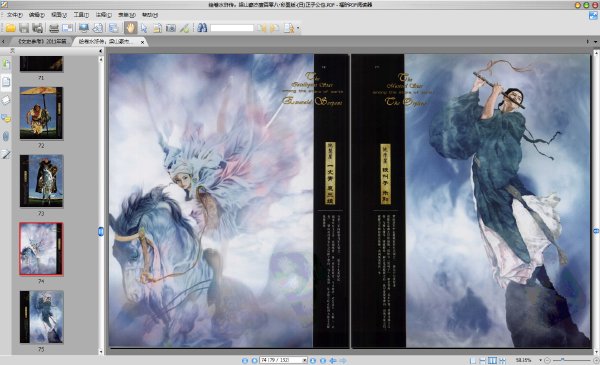This screenshot has width=600, height=365.
Task: Select the highlighter pen tool
Action: [184, 28]
